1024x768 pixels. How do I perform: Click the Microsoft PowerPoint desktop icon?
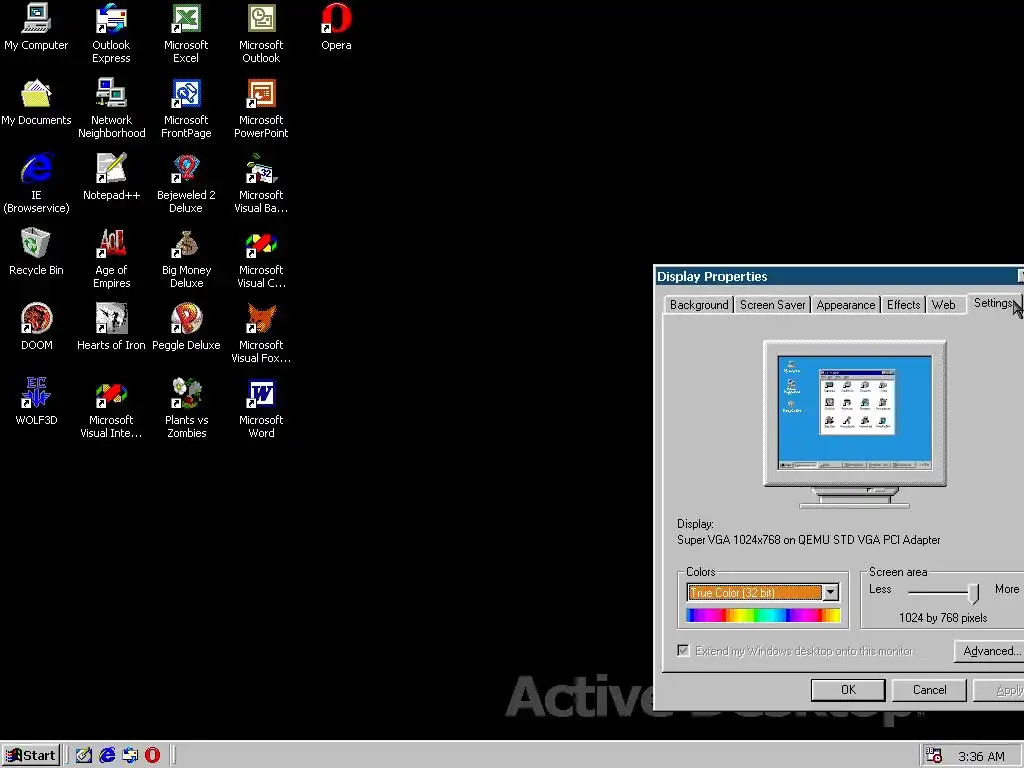point(261,109)
